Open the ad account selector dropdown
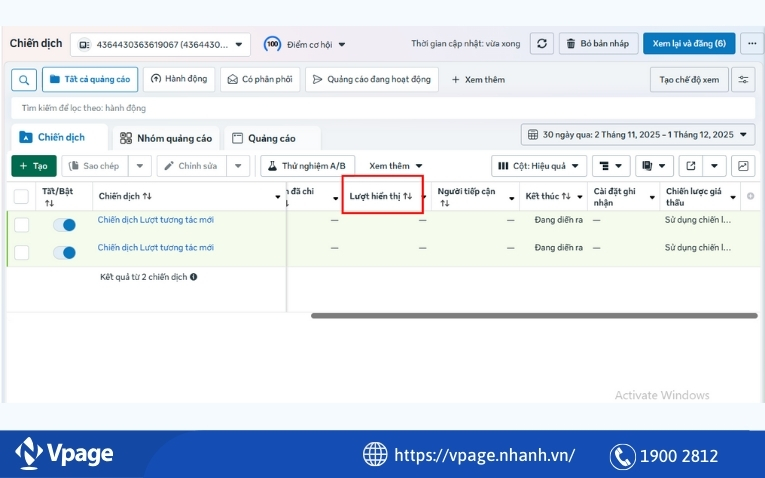Viewport: 765px width, 478px height. (x=160, y=44)
